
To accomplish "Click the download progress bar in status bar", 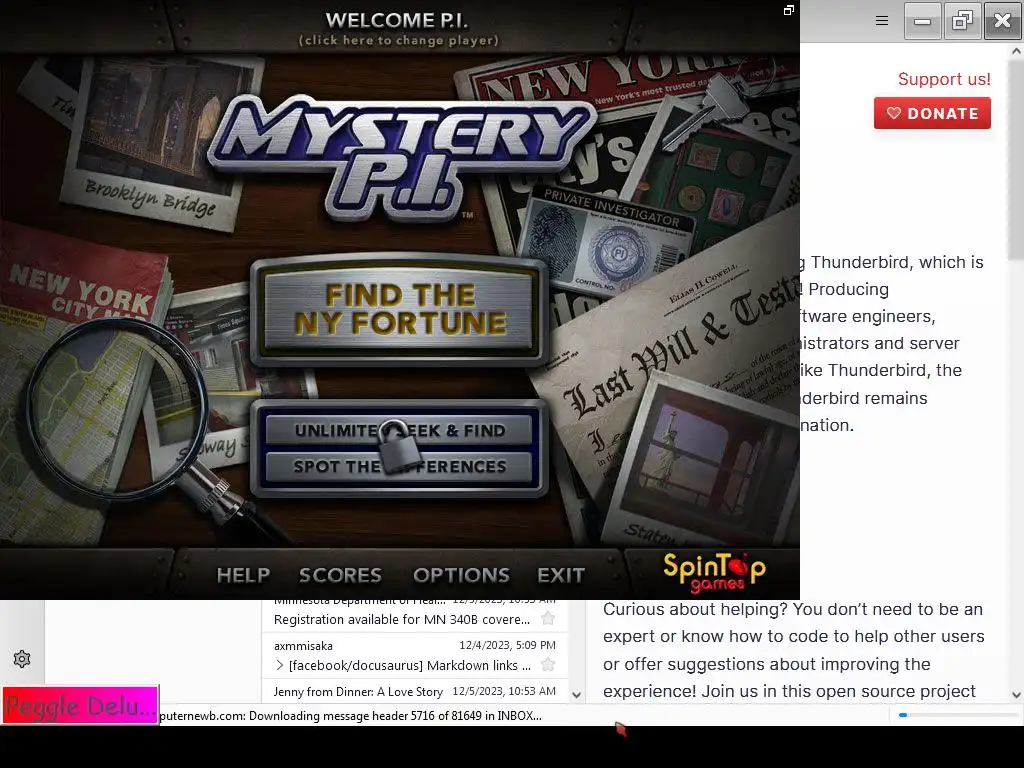I will click(957, 715).
